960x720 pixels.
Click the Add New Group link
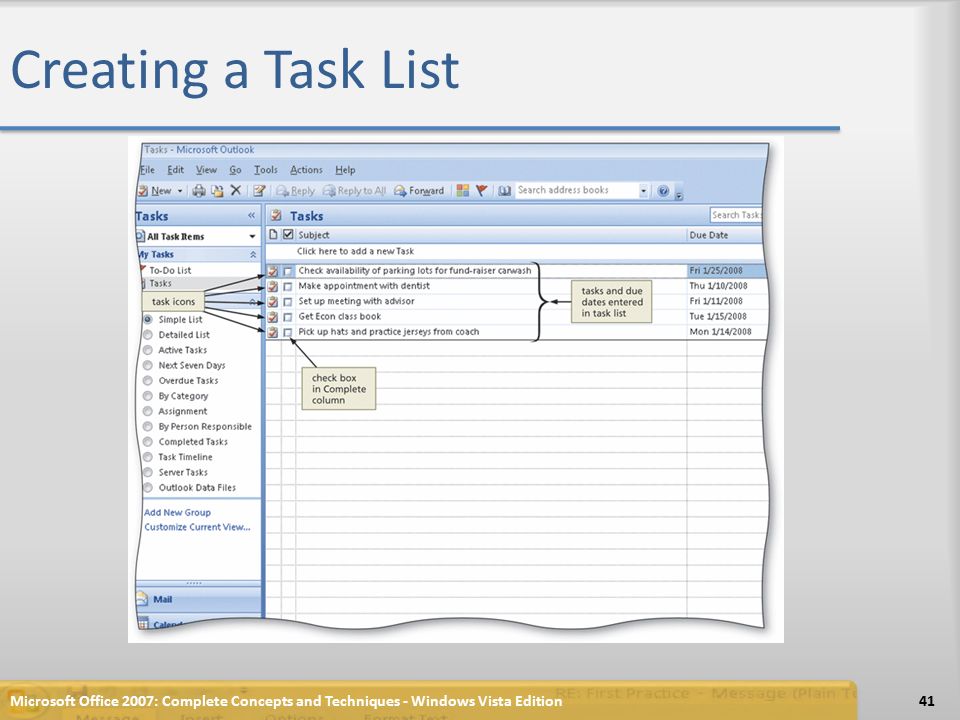[x=178, y=512]
